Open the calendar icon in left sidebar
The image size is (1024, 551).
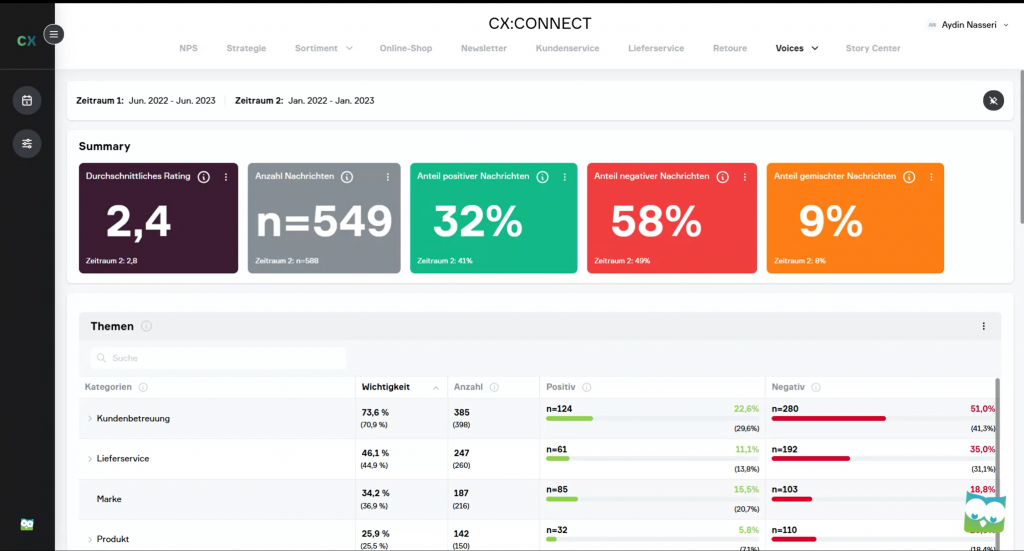point(27,100)
